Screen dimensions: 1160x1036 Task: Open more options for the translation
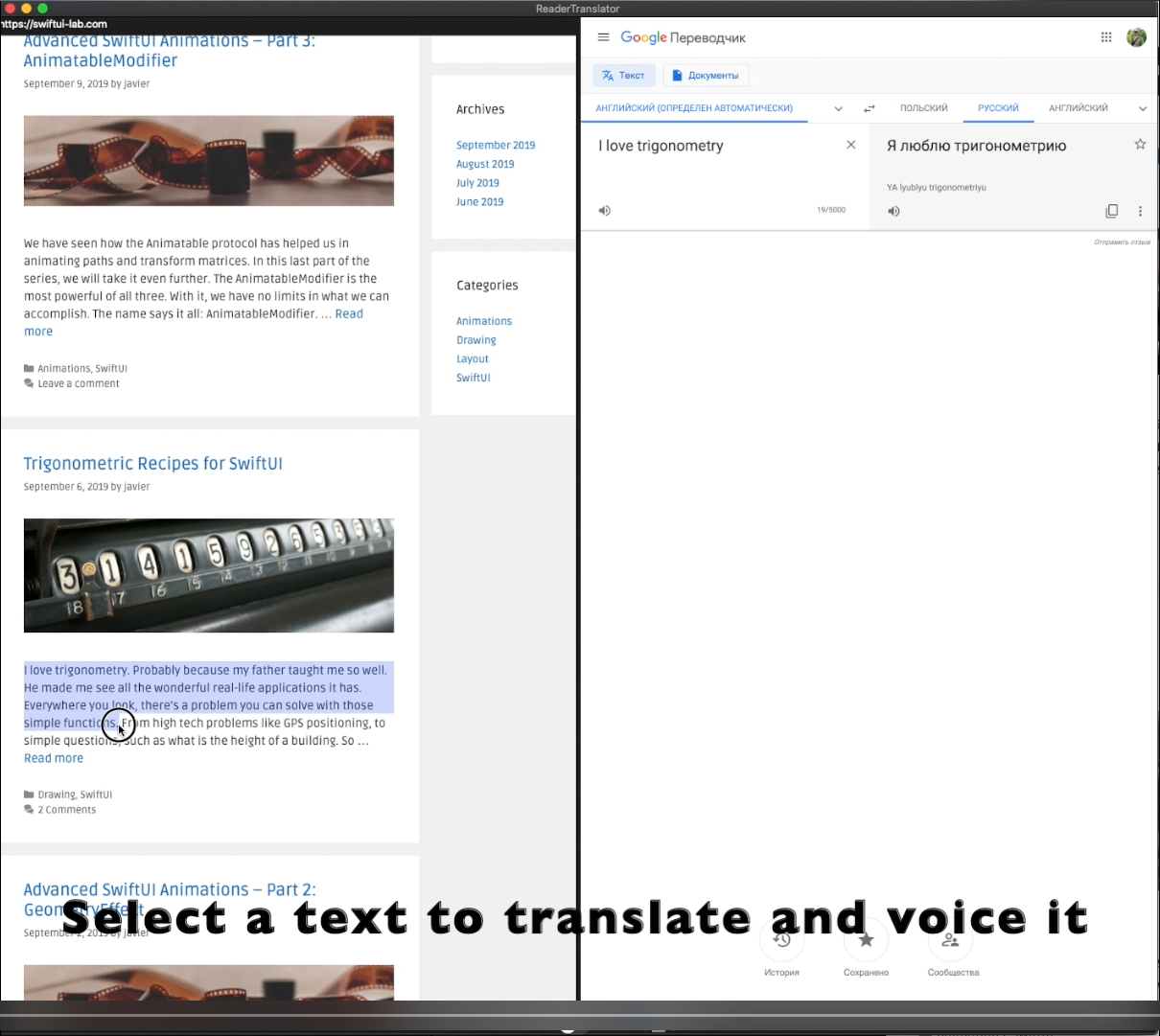point(1140,212)
